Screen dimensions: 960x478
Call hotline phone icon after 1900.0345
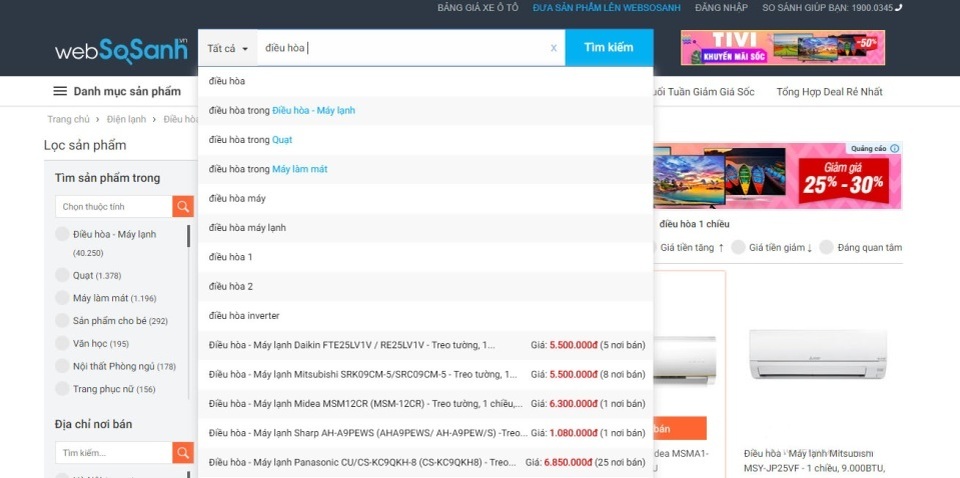pyautogui.click(x=898, y=7)
